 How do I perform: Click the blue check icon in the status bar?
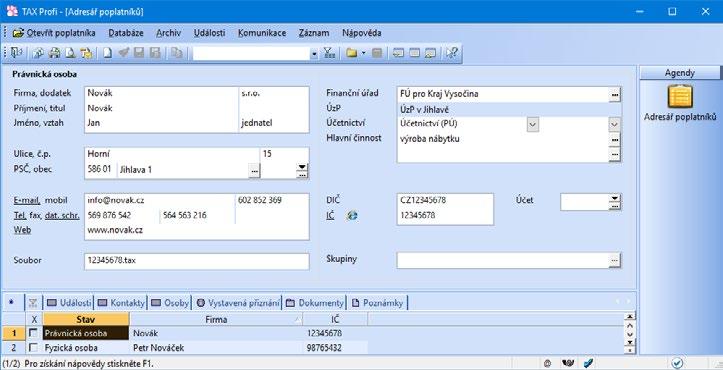(587, 363)
